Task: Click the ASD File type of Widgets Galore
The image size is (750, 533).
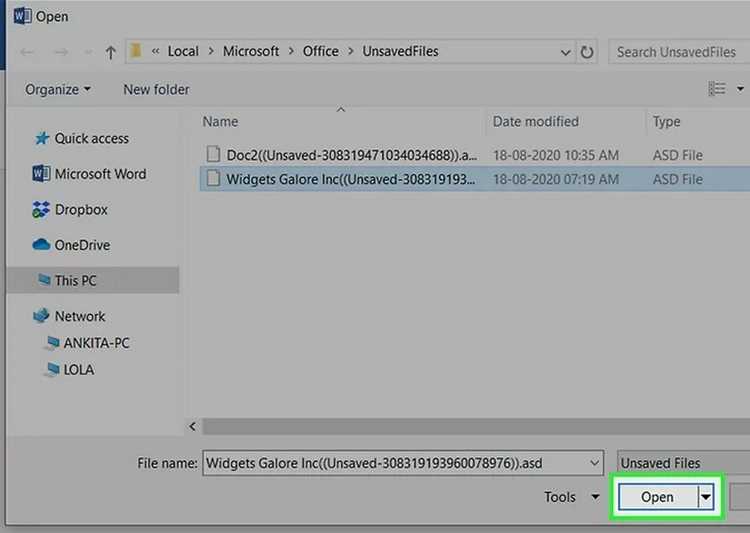Action: tap(677, 179)
